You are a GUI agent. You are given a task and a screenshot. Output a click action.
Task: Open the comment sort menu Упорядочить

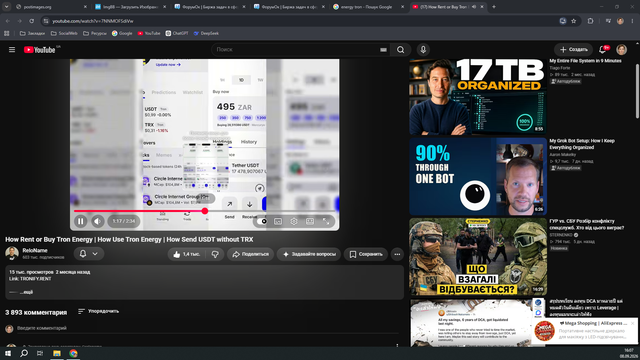98,311
